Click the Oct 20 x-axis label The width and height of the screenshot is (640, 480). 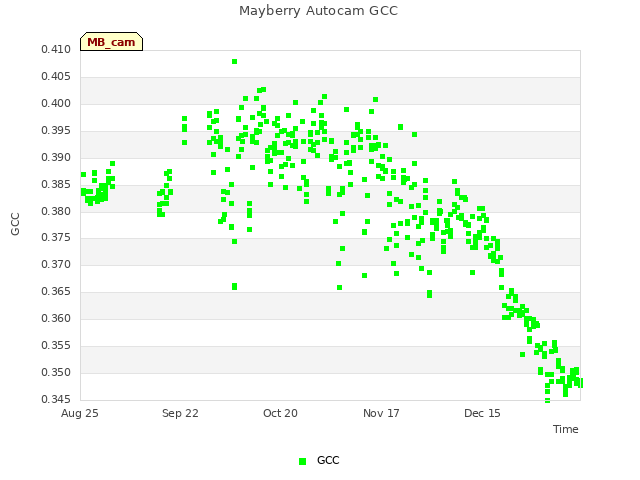[280, 413]
